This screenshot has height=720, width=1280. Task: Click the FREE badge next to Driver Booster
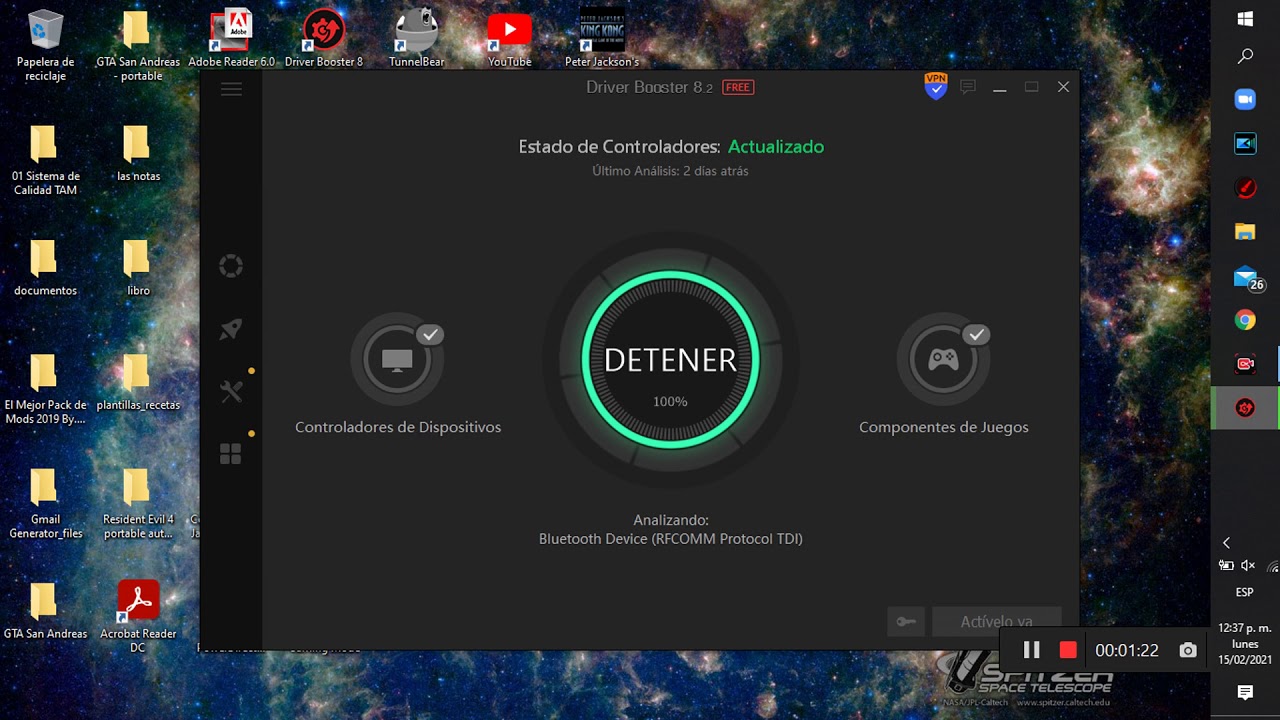point(738,88)
